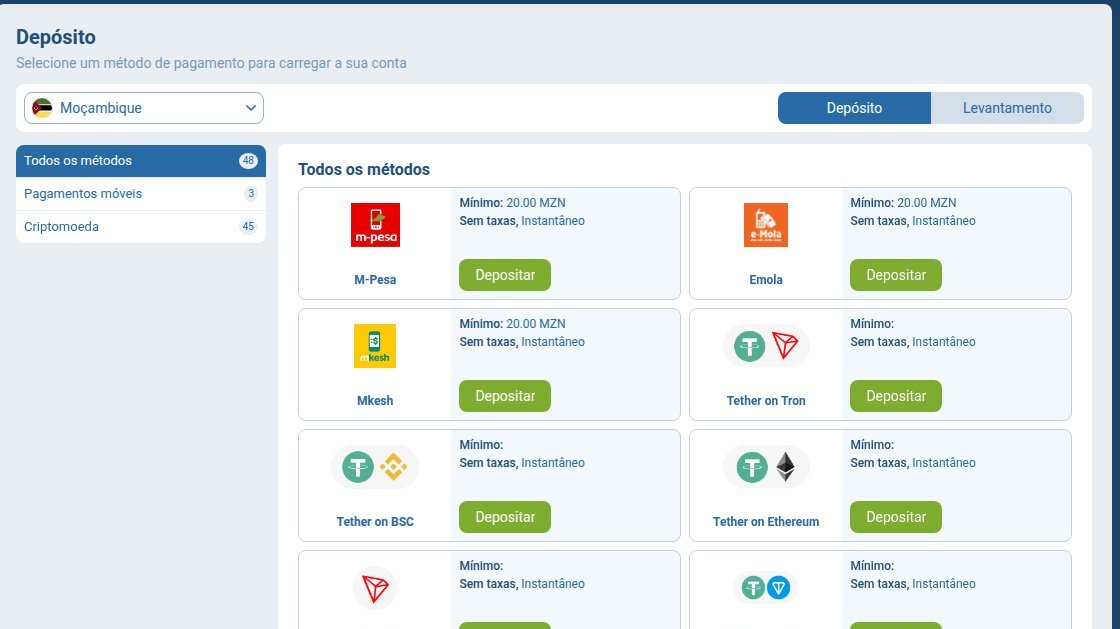Click Depositar for Mkesh
Viewport: 1120px width, 629px height.
[x=505, y=396]
